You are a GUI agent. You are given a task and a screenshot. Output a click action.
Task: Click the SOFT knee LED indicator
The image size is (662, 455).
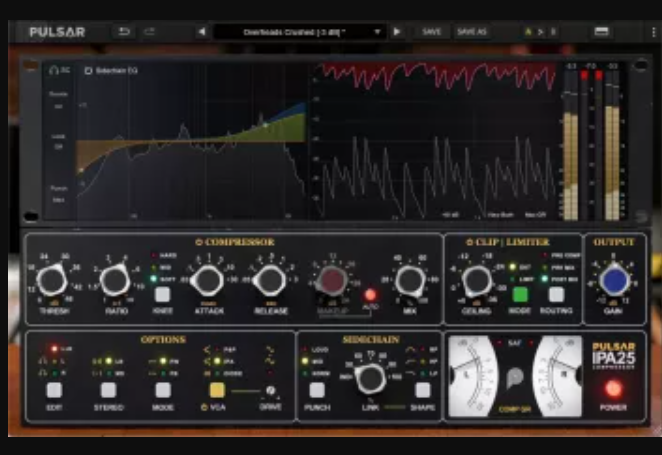[154, 279]
